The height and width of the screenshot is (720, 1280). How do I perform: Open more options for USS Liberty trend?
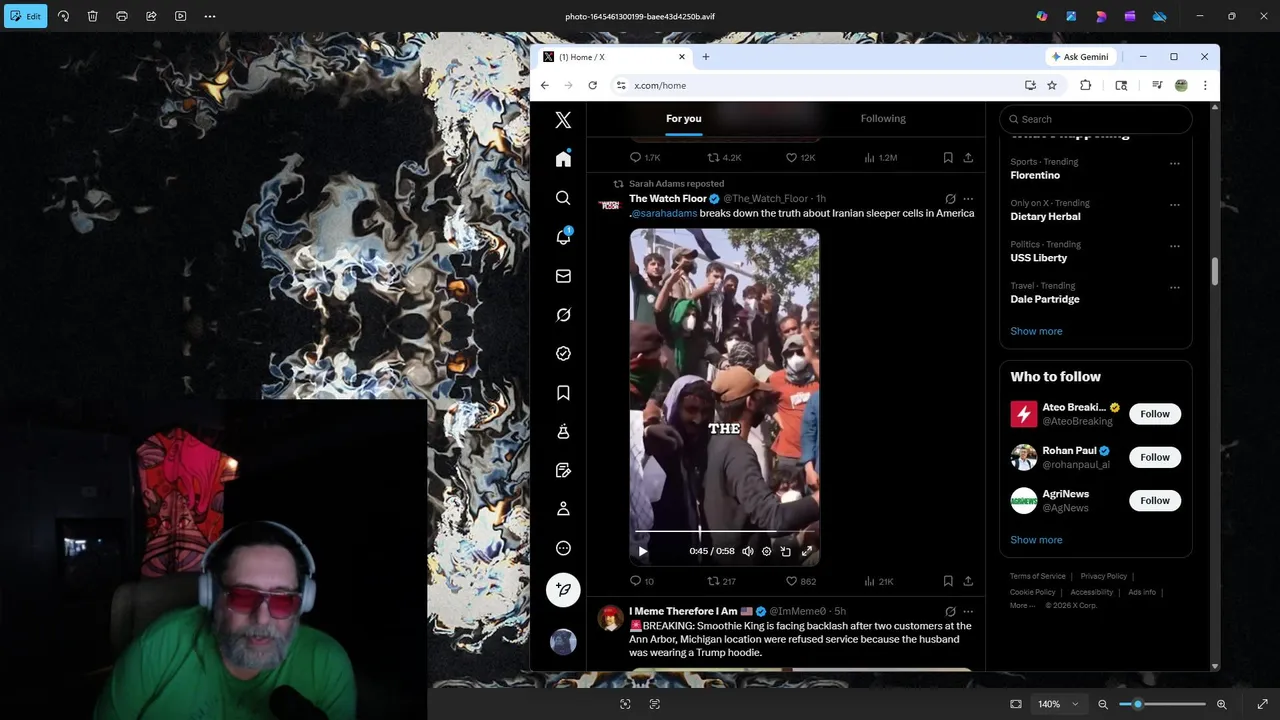pyautogui.click(x=1174, y=246)
